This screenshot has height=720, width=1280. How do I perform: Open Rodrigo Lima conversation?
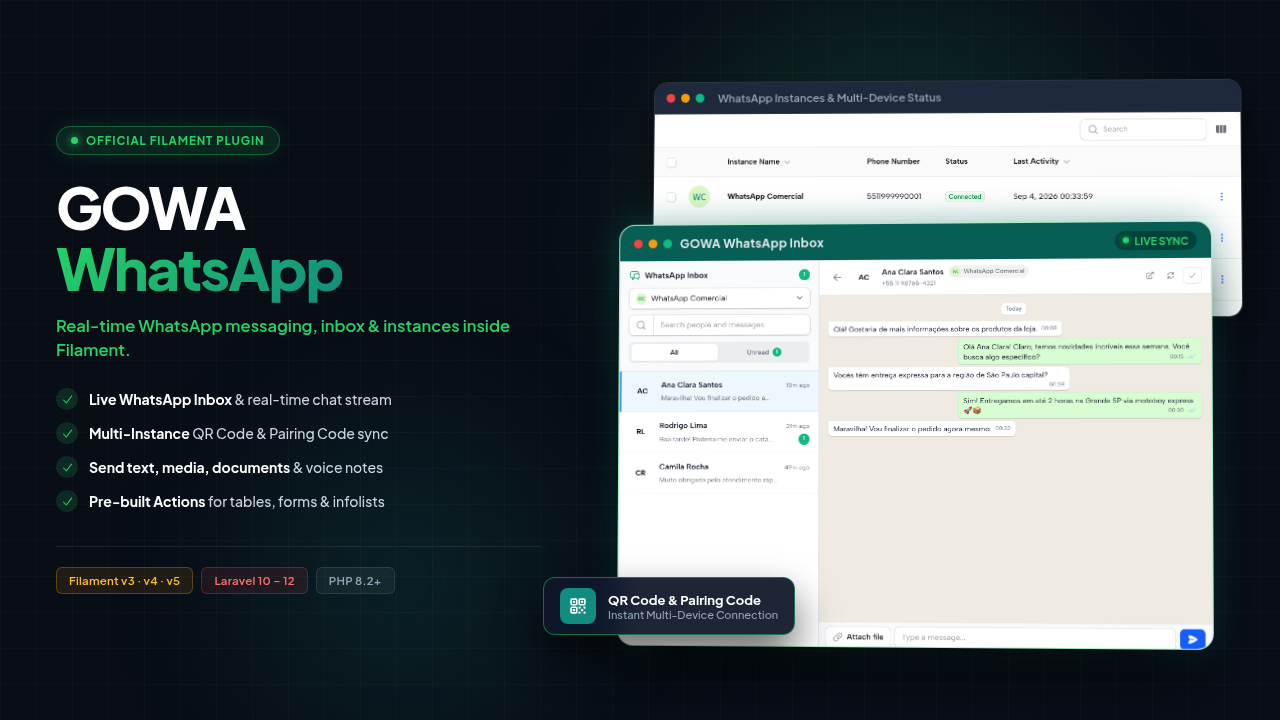tap(719, 432)
